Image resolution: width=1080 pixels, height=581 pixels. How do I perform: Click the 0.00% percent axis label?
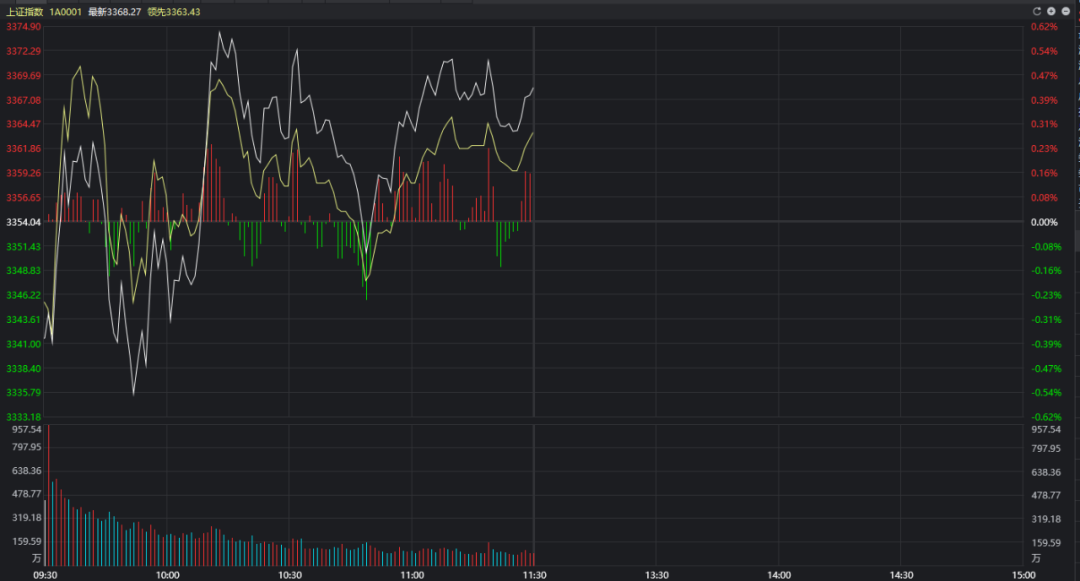click(1044, 222)
